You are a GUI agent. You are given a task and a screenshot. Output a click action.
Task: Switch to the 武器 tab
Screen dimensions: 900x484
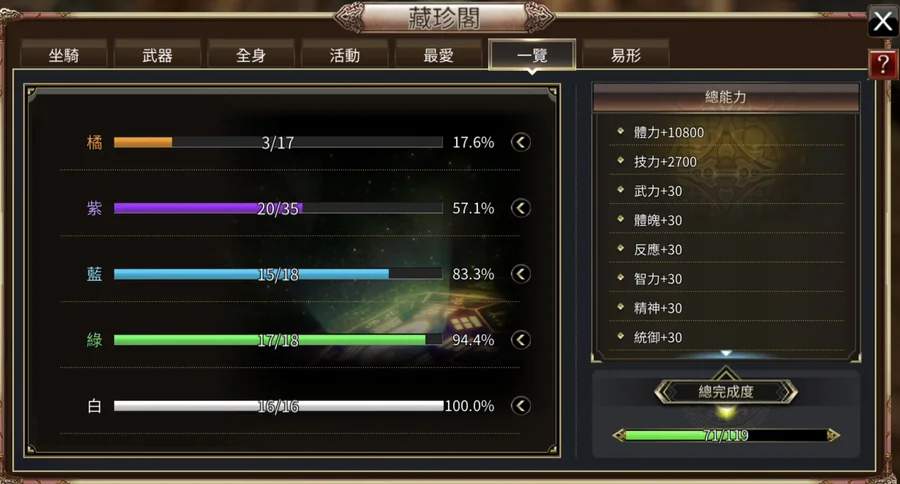pos(157,55)
